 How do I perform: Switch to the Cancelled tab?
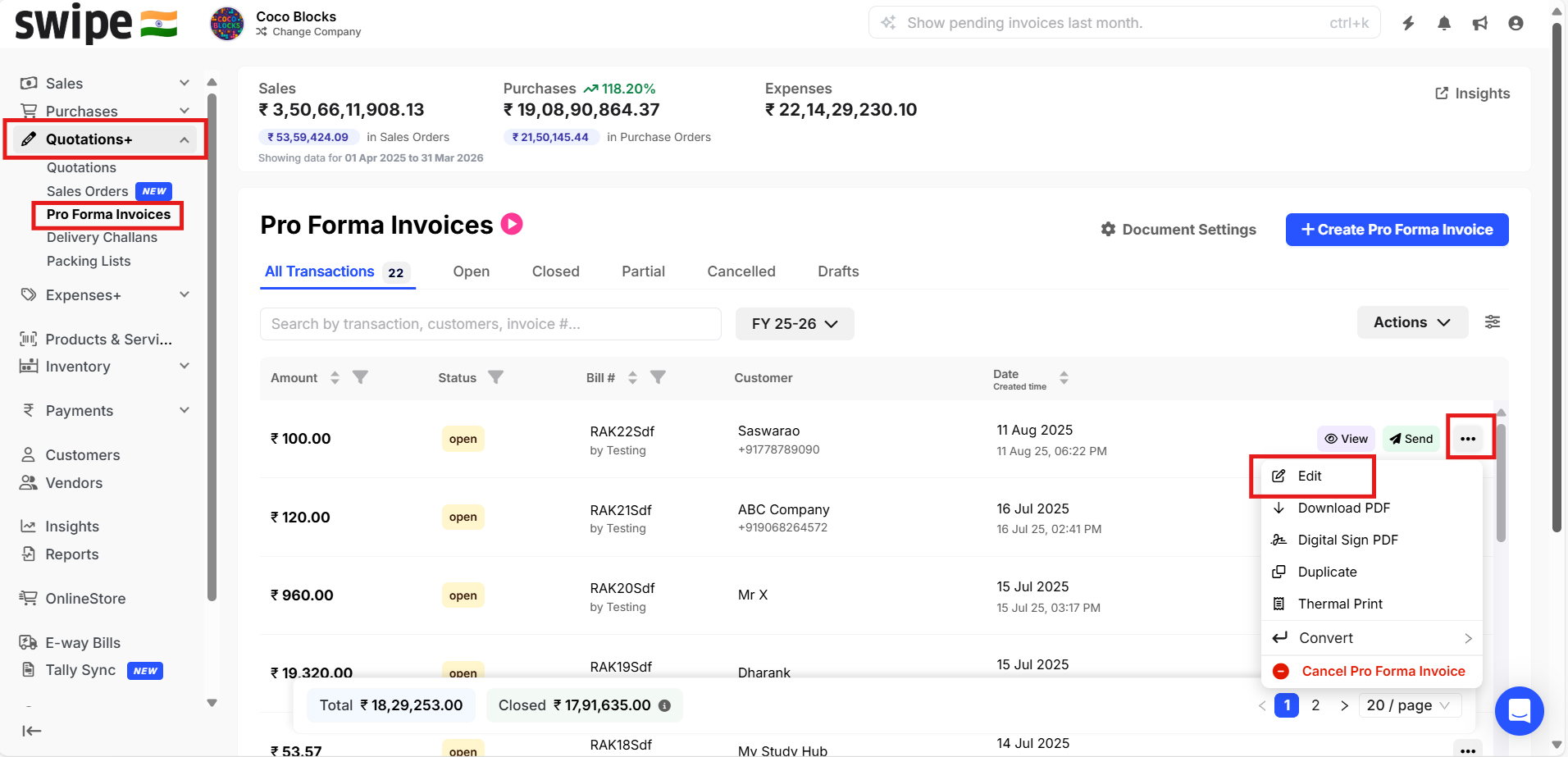point(741,271)
